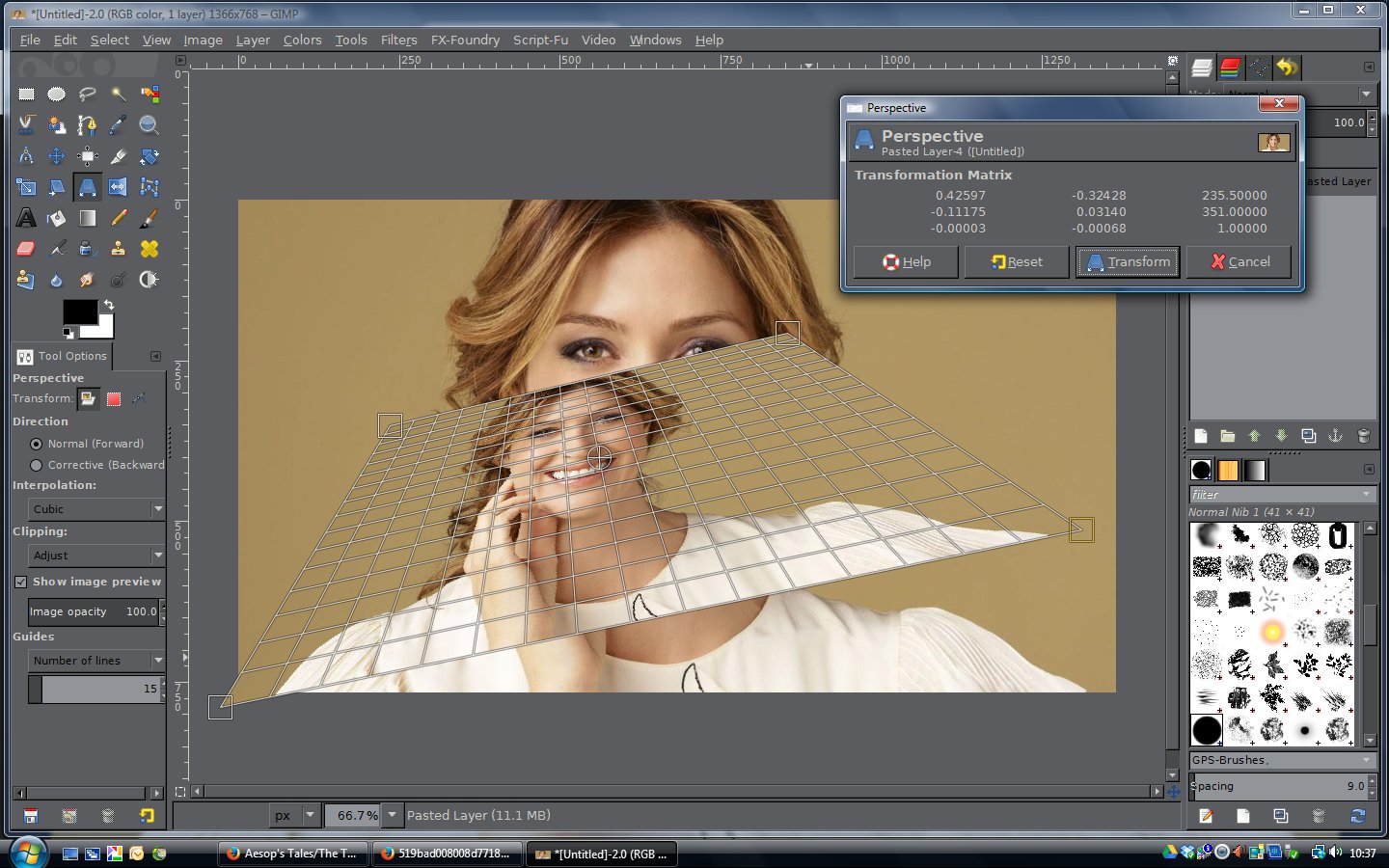
Task: Select the Free Select lasso tool
Action: tap(88, 95)
